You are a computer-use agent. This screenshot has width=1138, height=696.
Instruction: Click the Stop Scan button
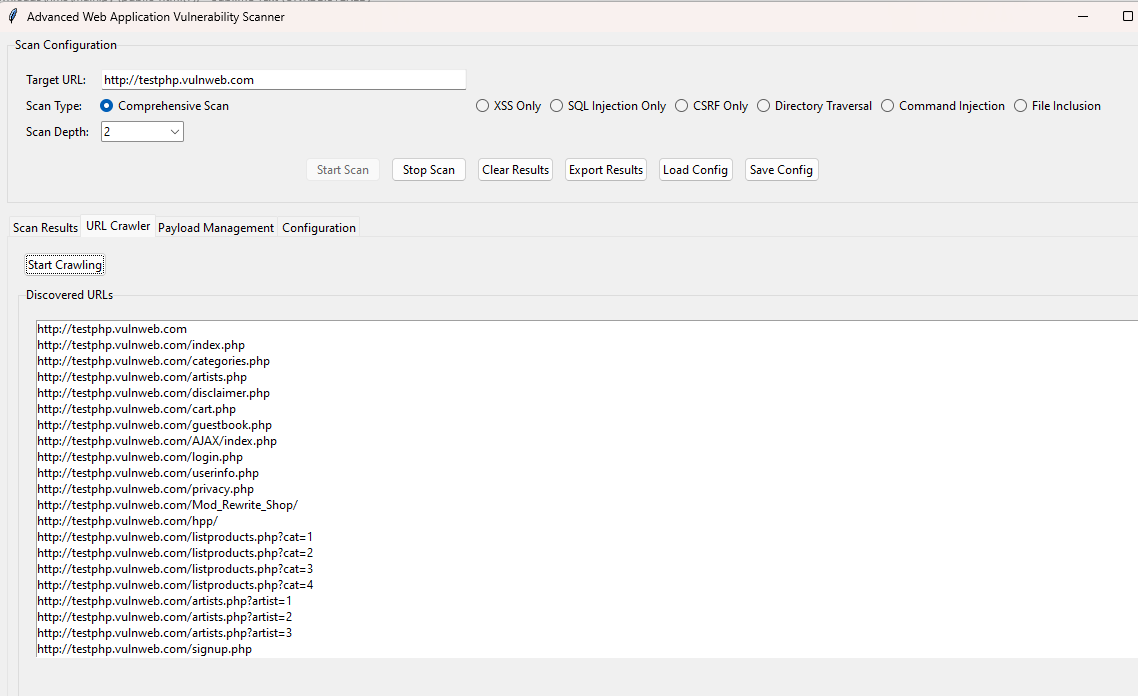tap(428, 170)
